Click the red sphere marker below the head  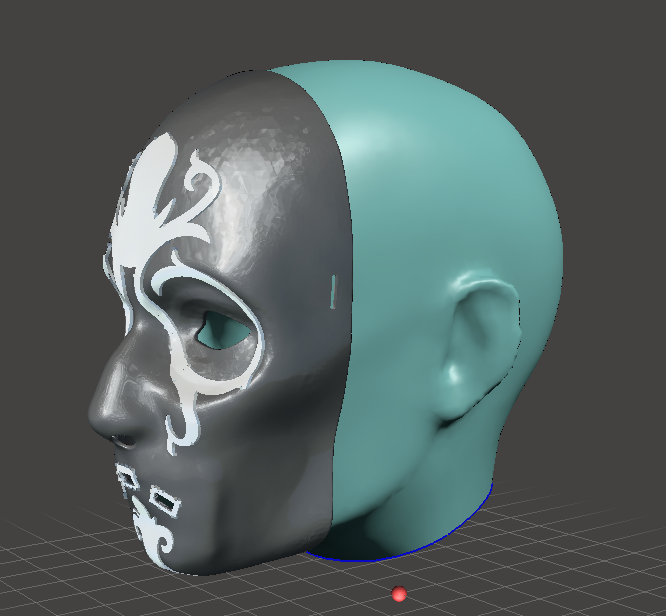coord(399,594)
